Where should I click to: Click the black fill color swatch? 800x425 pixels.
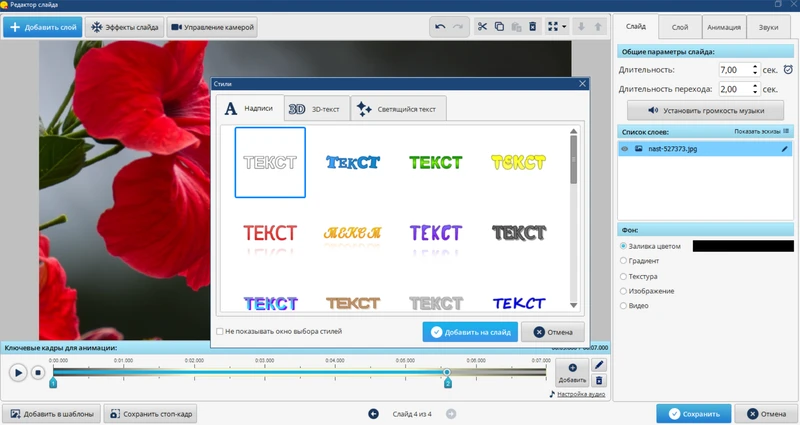point(742,246)
